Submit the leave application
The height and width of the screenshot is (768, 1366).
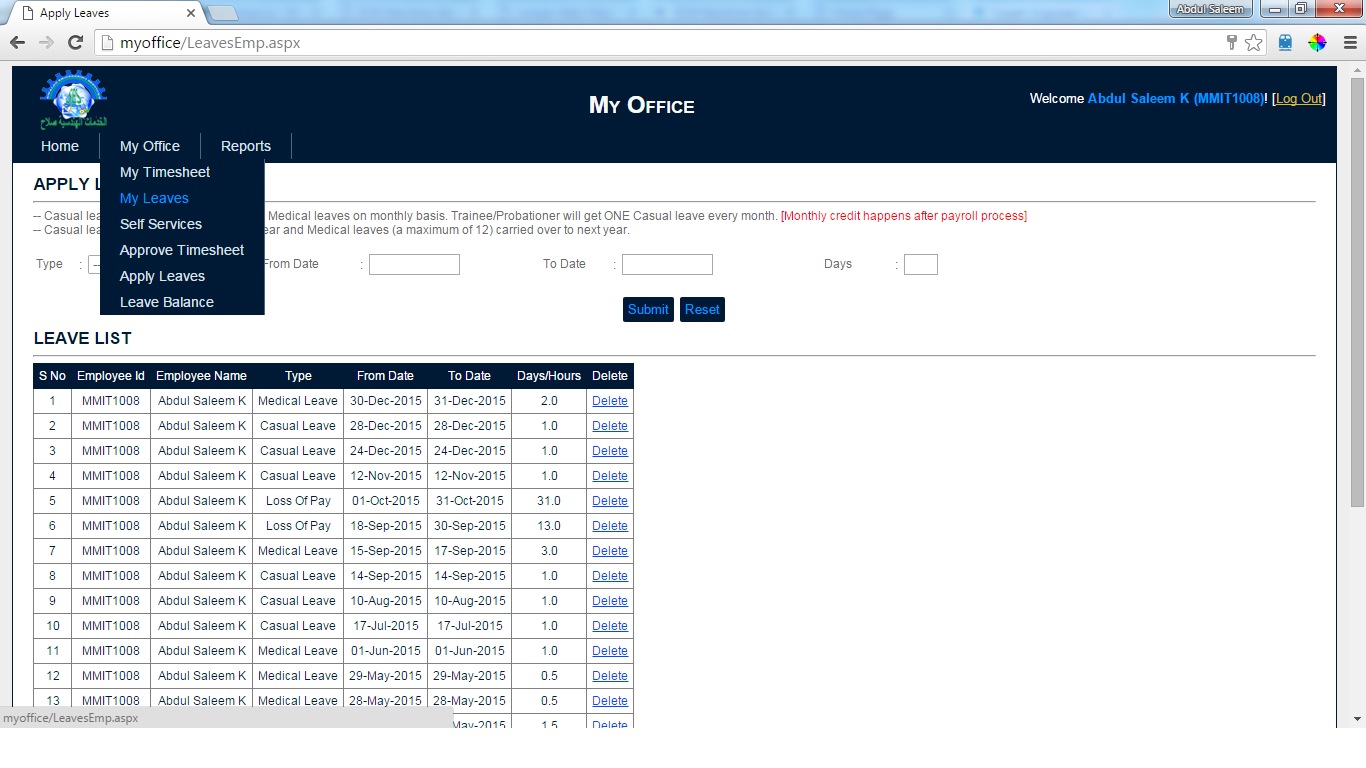pos(648,309)
